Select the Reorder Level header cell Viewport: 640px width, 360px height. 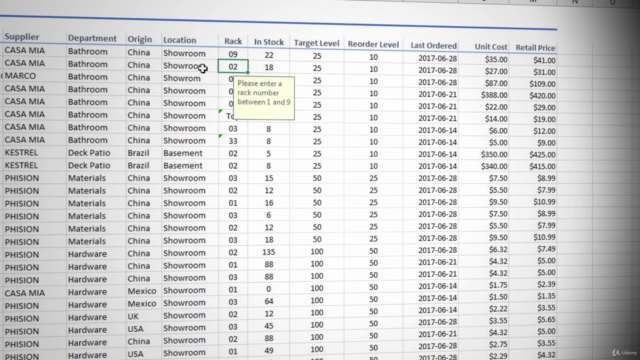(x=373, y=44)
